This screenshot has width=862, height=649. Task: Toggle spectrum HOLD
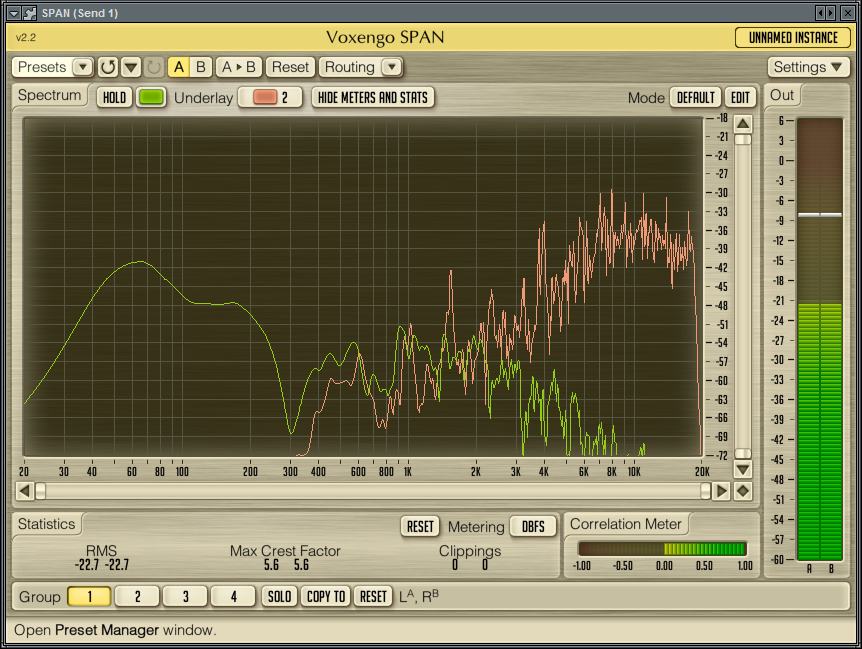[x=114, y=97]
